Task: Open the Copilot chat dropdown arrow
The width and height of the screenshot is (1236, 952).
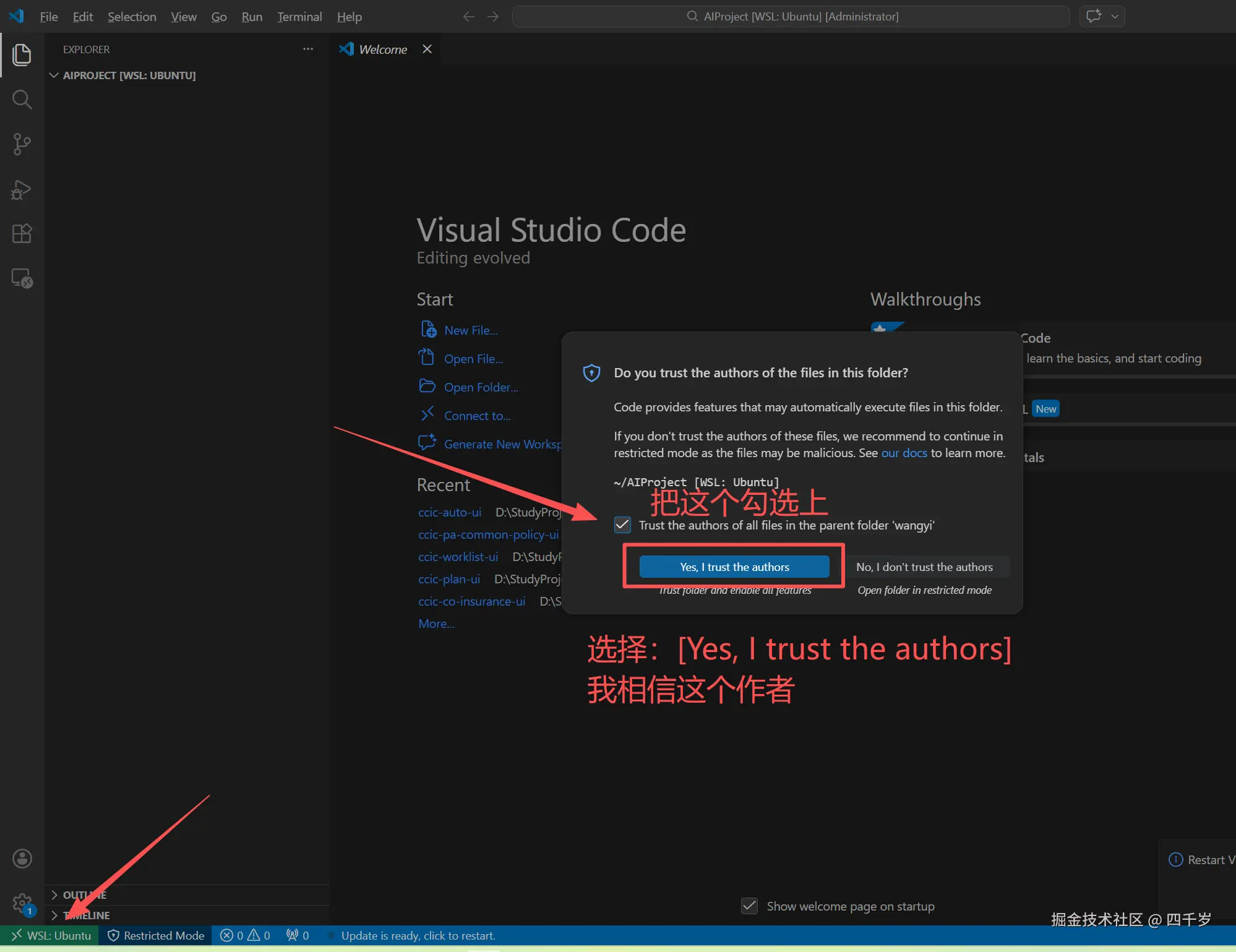Action: 1115,17
